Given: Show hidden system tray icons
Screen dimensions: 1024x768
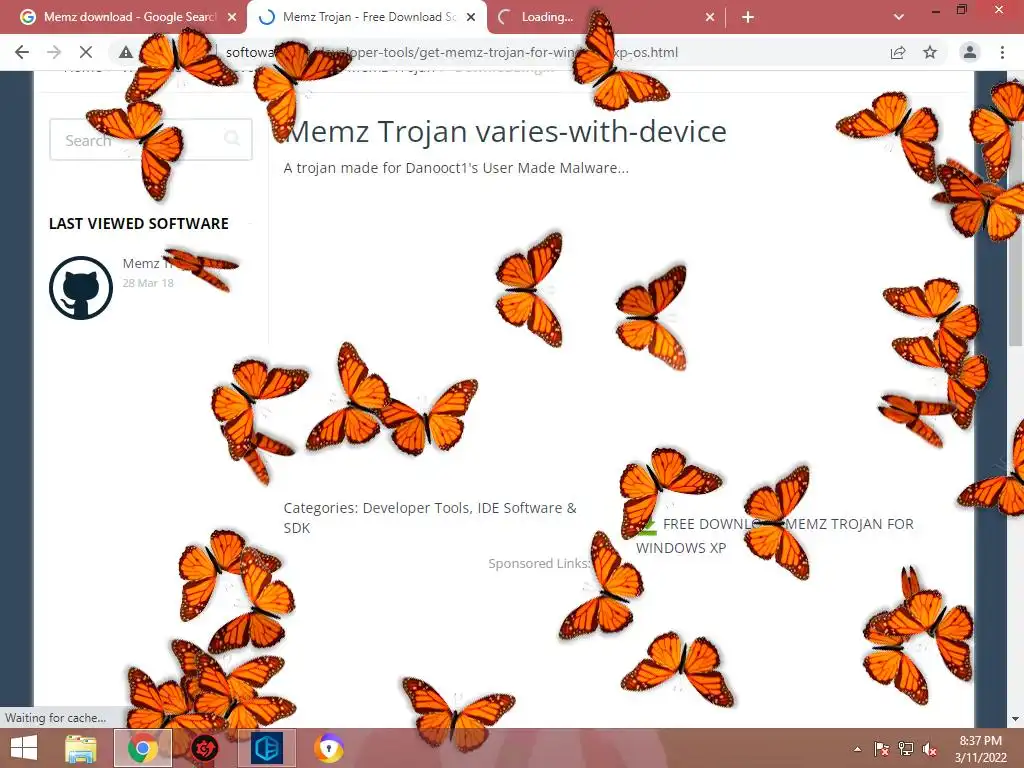Looking at the screenshot, I should click(857, 749).
